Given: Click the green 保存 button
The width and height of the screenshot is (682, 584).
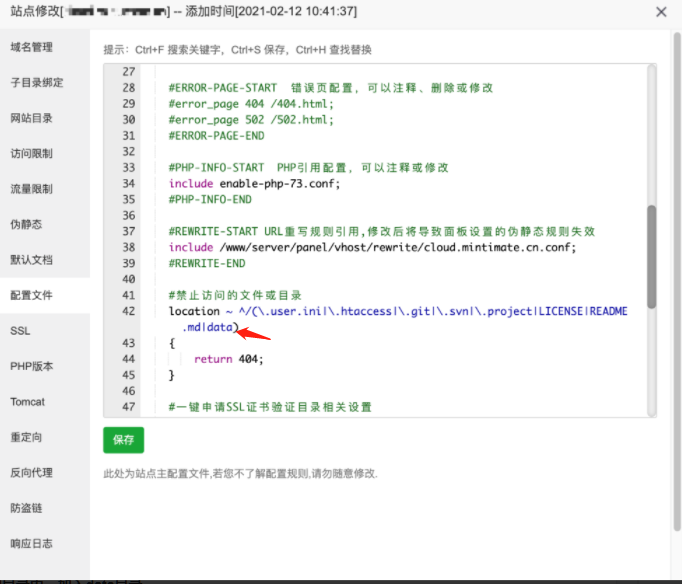Looking at the screenshot, I should pos(124,440).
